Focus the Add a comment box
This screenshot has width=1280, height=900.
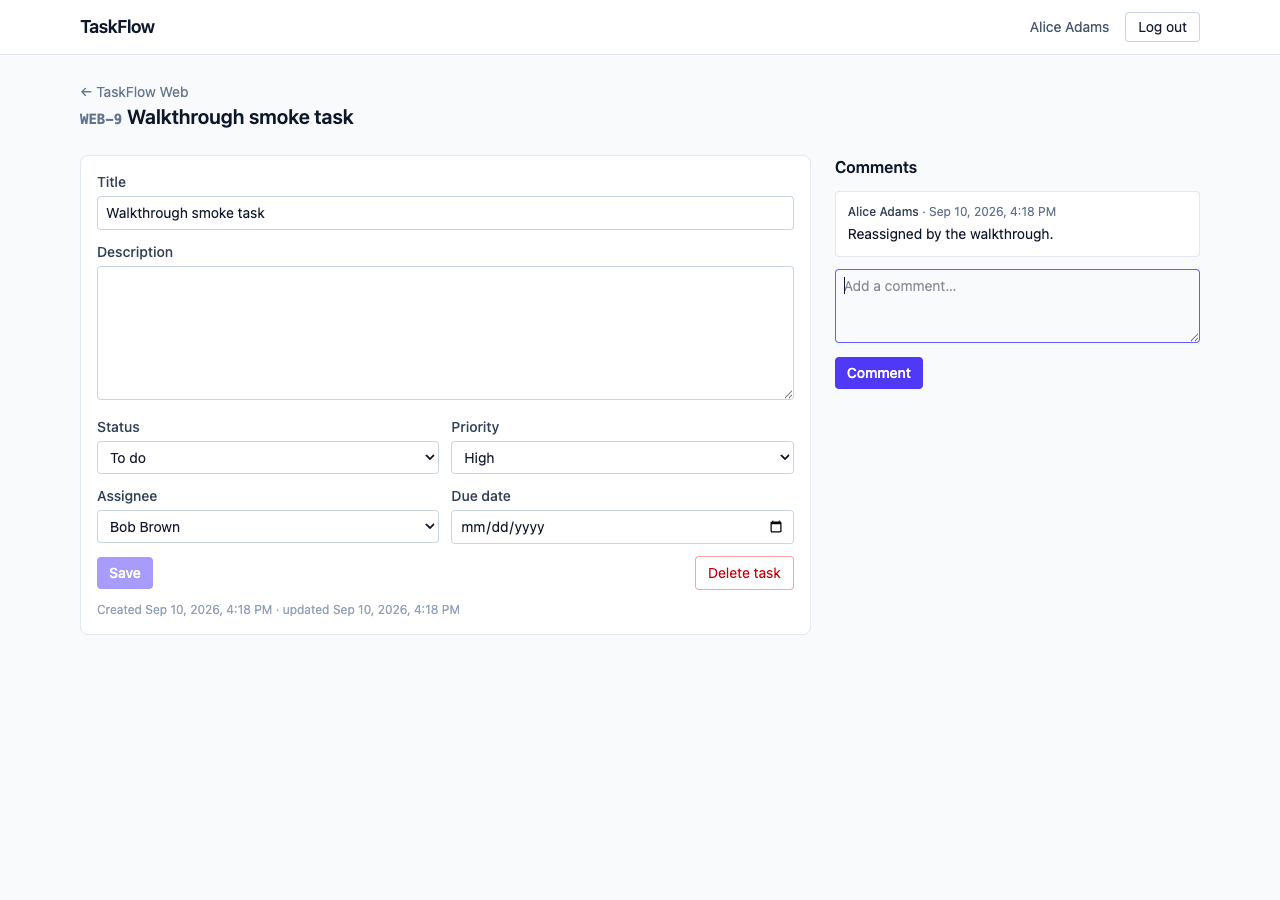pos(1017,306)
